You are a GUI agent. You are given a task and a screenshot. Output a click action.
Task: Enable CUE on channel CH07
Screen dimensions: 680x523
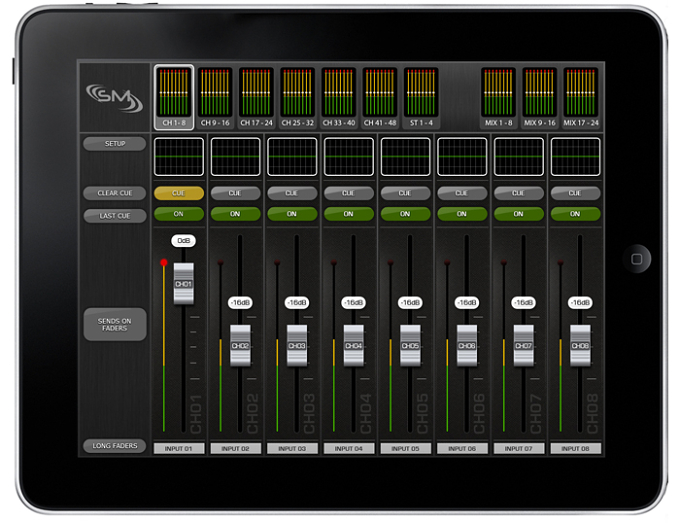click(x=519, y=193)
